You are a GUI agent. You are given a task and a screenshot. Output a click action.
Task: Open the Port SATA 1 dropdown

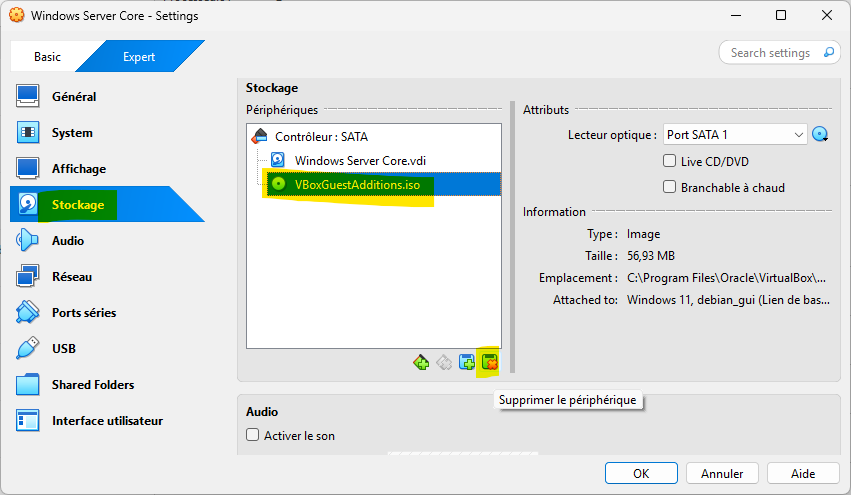(x=735, y=135)
